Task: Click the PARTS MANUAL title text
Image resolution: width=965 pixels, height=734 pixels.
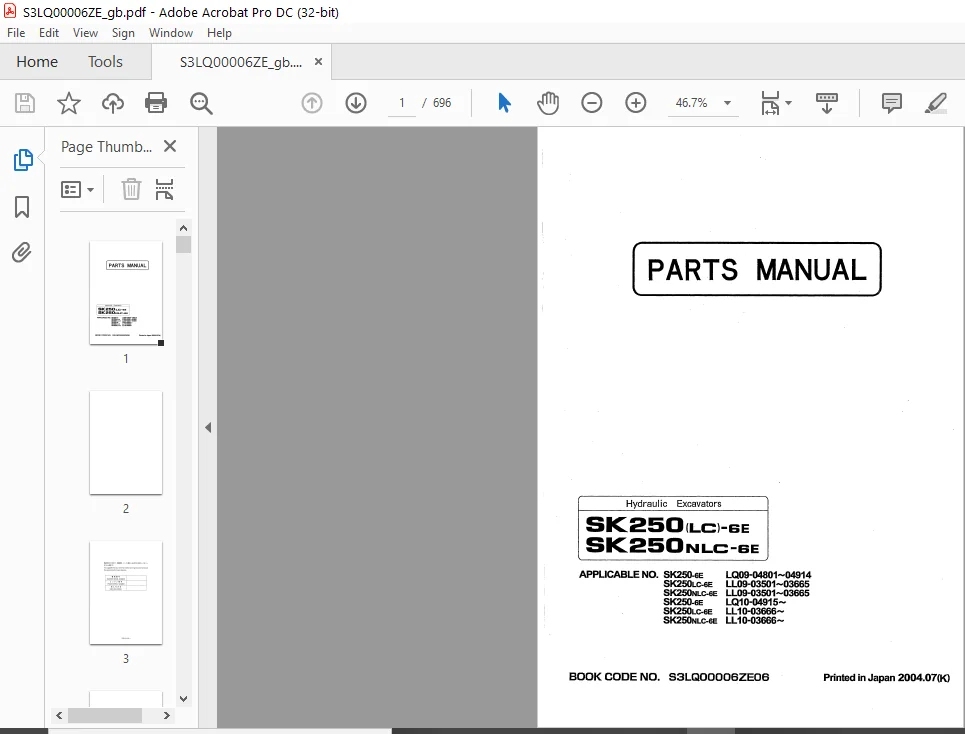Action: pos(757,270)
